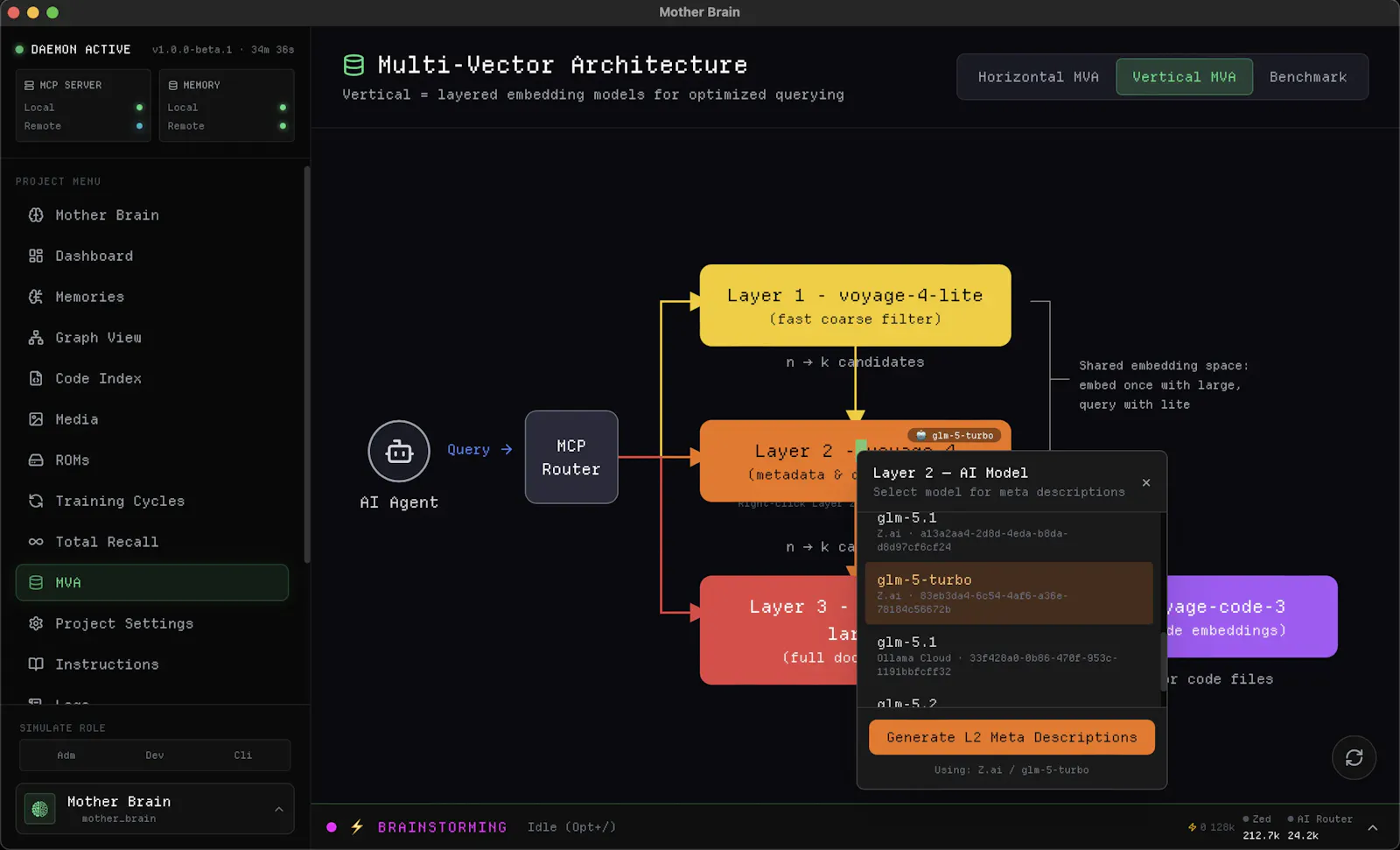The width and height of the screenshot is (1400, 850).
Task: Click the BRAINSTORMING status label
Action: point(442,827)
